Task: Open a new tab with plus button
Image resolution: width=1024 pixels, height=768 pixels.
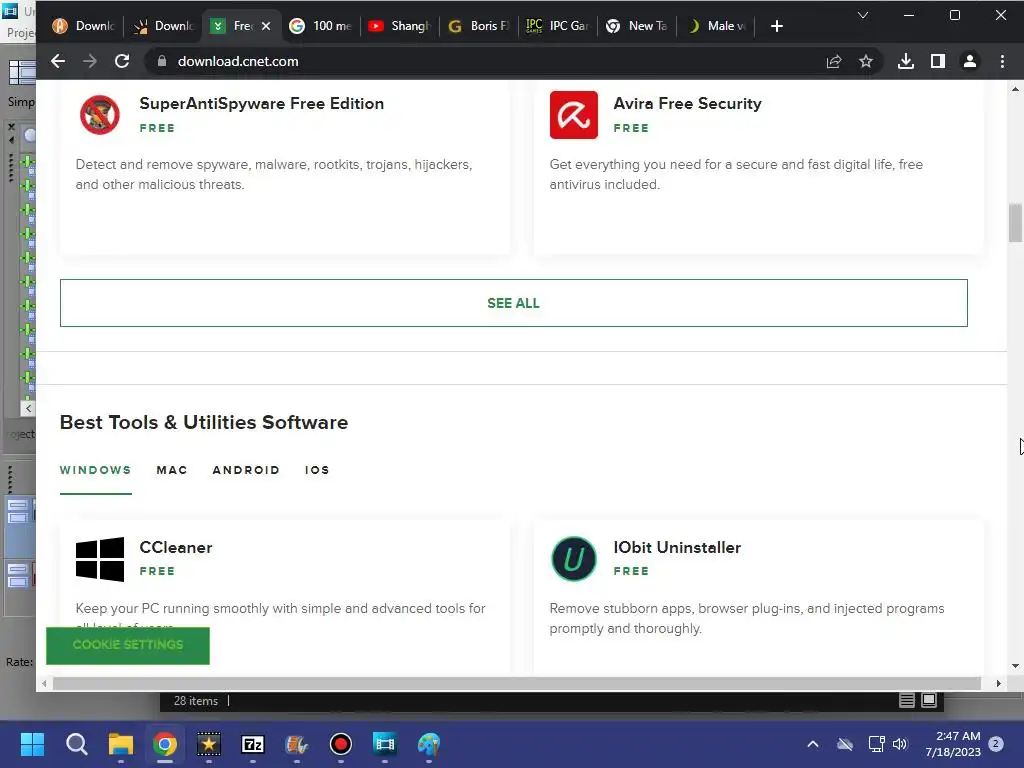Action: click(x=776, y=26)
